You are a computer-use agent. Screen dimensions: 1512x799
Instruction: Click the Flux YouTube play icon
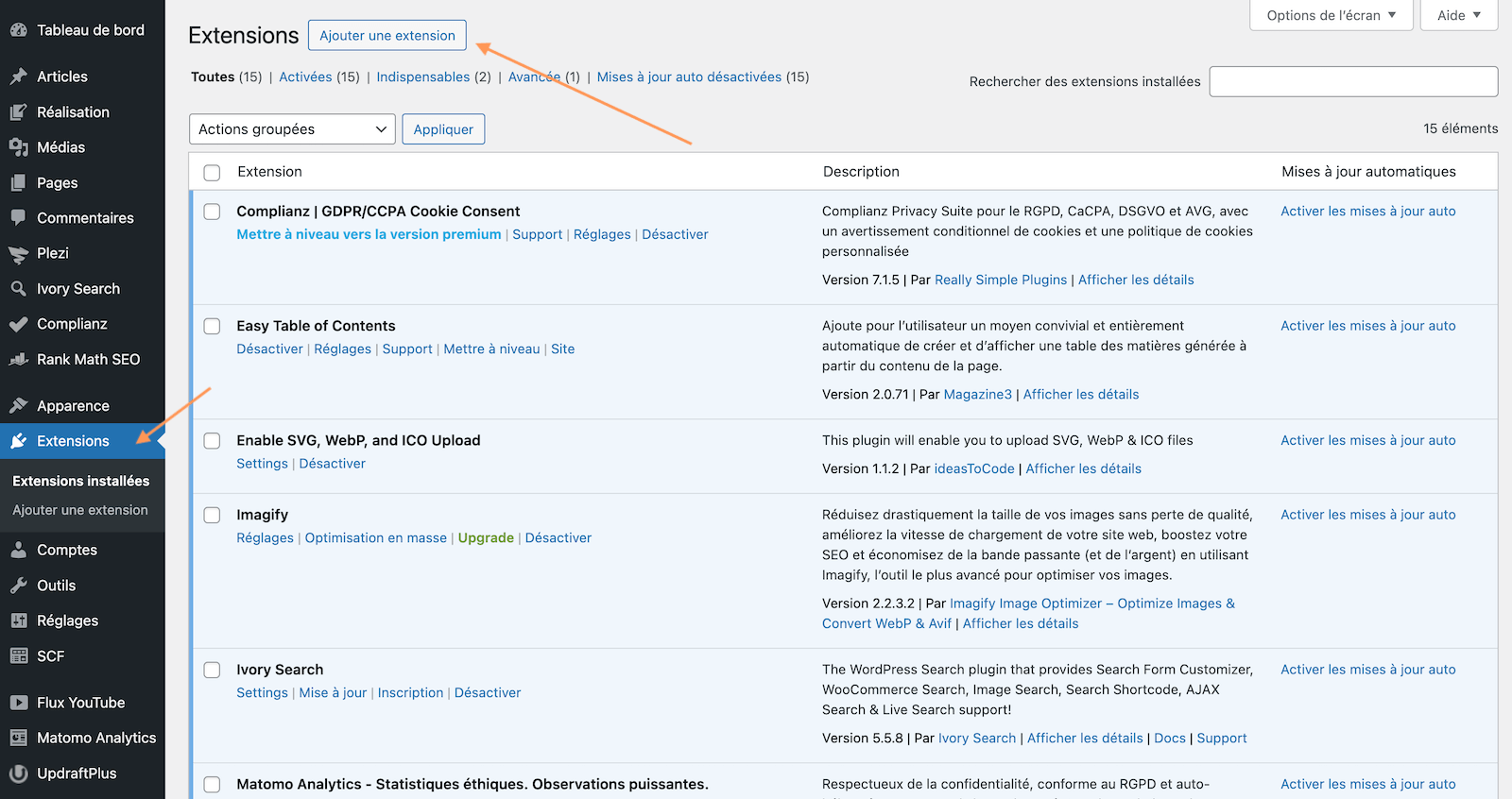coord(19,703)
